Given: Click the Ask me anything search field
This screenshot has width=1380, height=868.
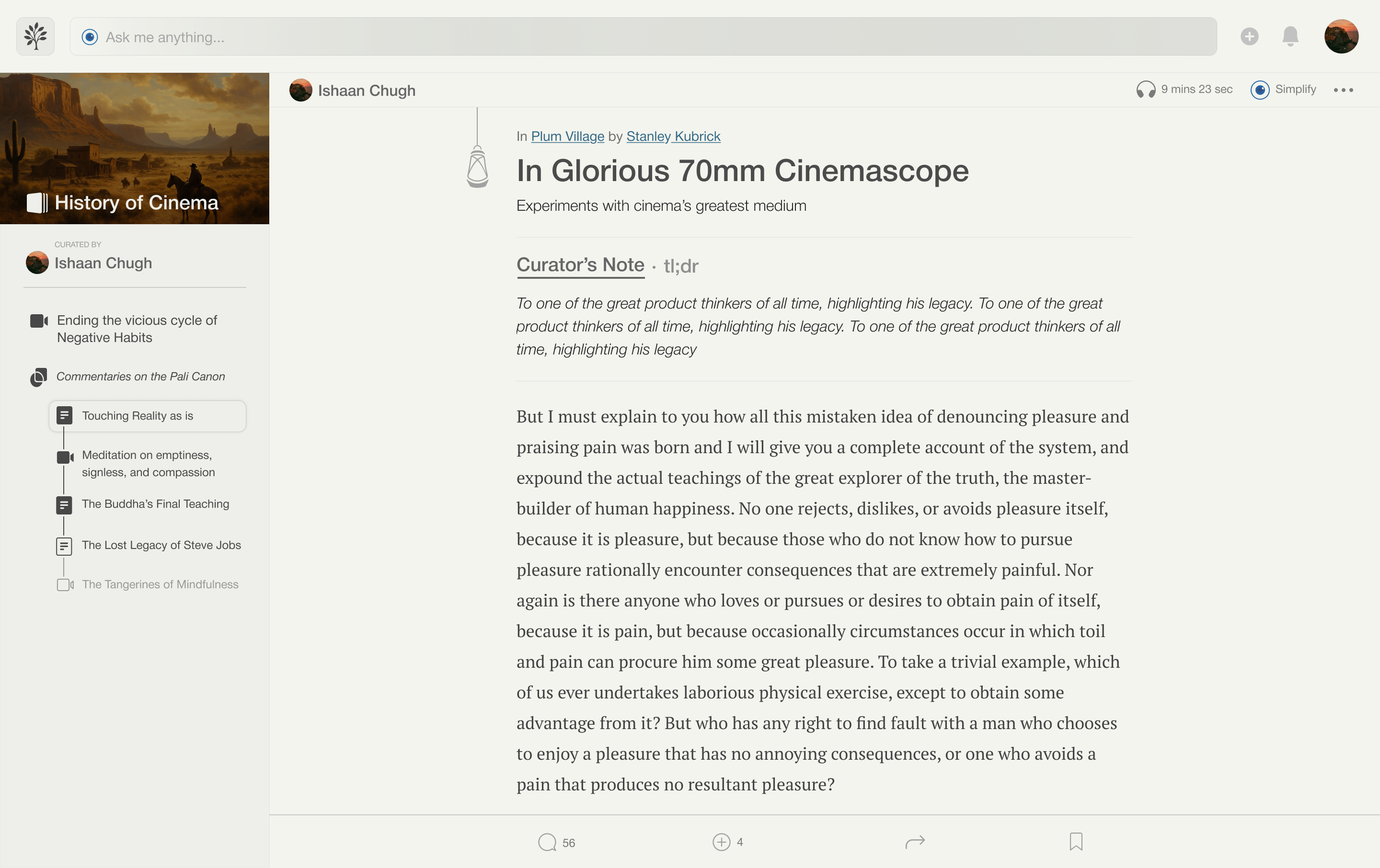Looking at the screenshot, I should pyautogui.click(x=643, y=37).
